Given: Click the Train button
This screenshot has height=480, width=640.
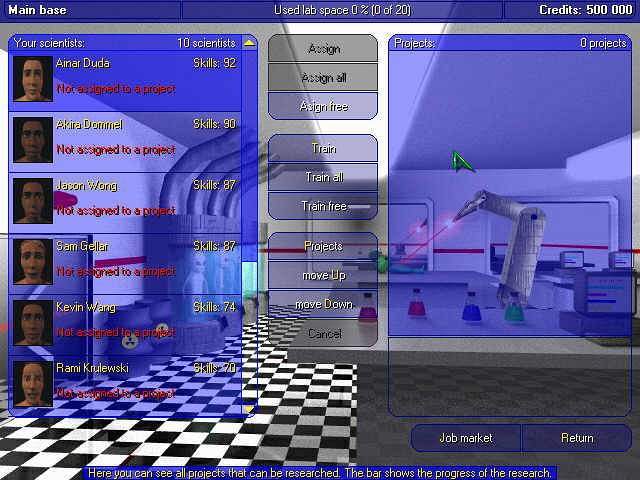Looking at the screenshot, I should pos(323,148).
